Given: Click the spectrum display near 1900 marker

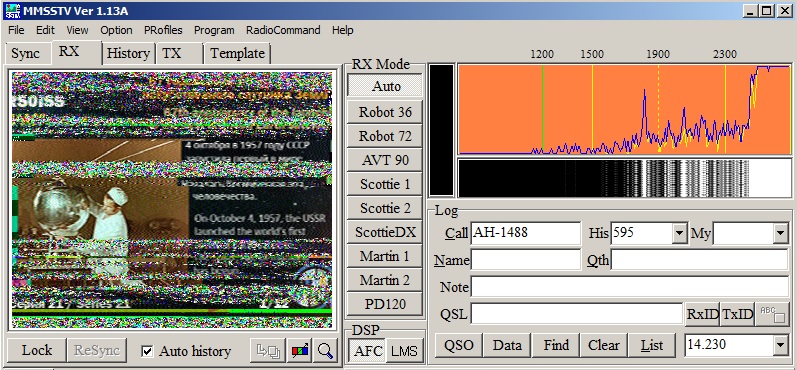Looking at the screenshot, I should pos(658,109).
